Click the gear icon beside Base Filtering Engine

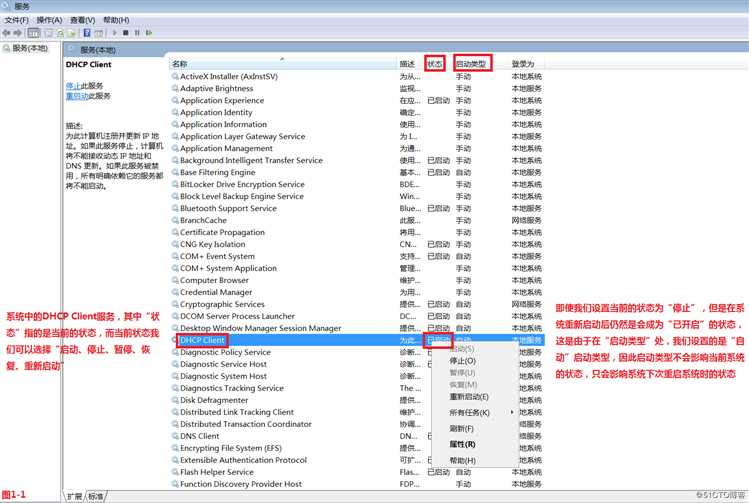coord(175,172)
